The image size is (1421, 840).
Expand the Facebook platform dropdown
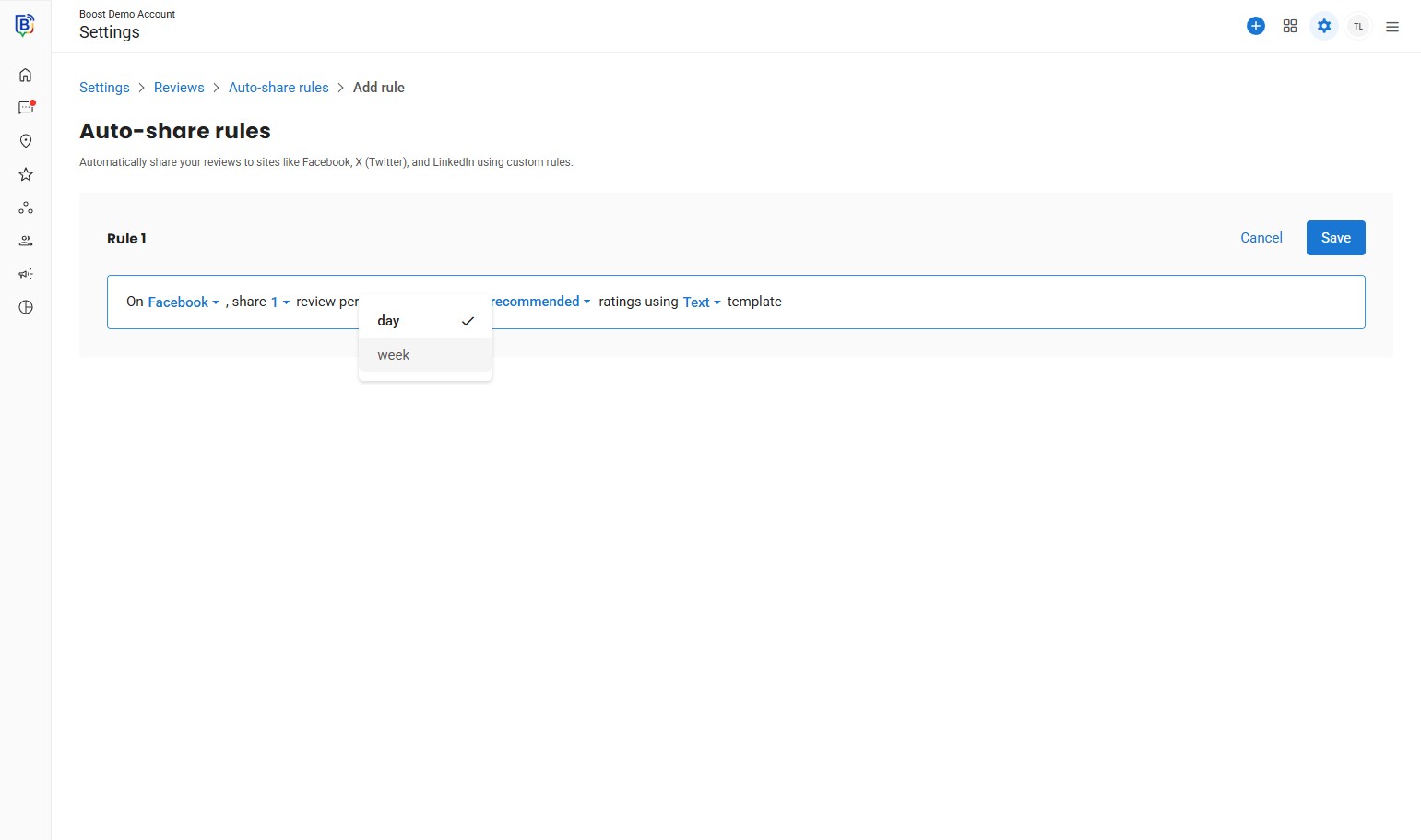pyautogui.click(x=183, y=302)
